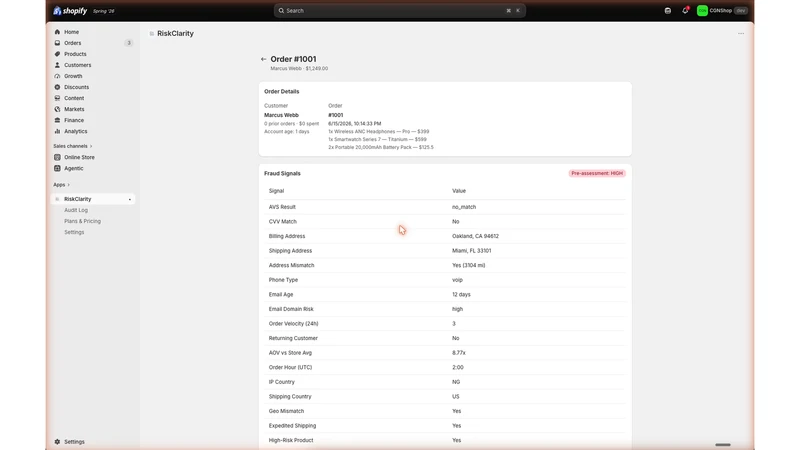Open Audit Log submenu item

coord(76,210)
